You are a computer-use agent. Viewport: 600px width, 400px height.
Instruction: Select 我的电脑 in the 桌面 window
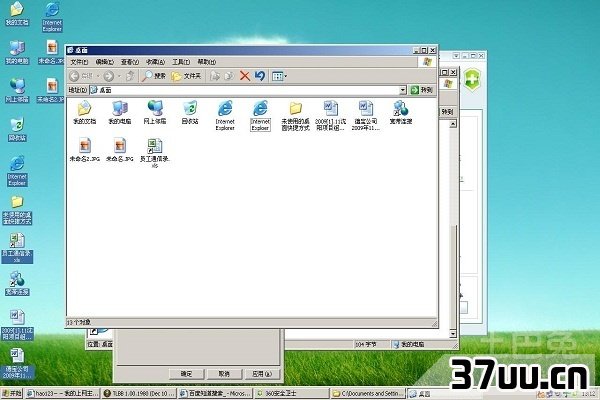click(x=120, y=113)
